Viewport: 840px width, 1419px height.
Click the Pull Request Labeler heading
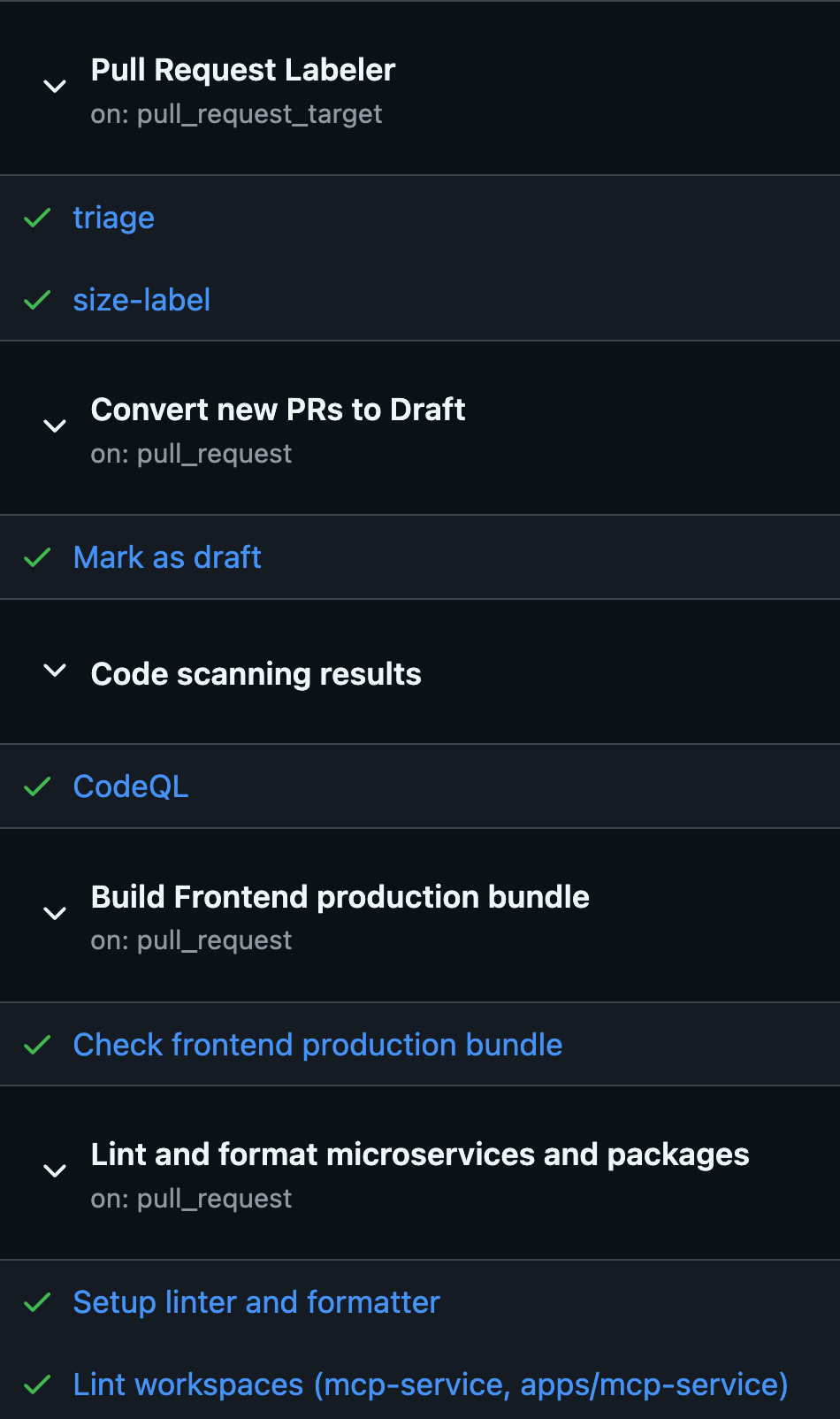(x=243, y=71)
